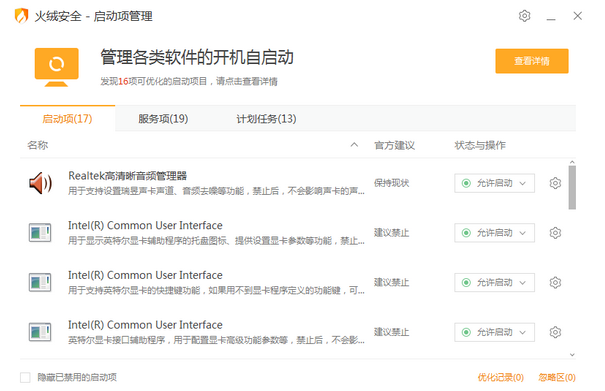Click the description starting 用于支持英特尔显卡的快捷键功能

pos(216,290)
